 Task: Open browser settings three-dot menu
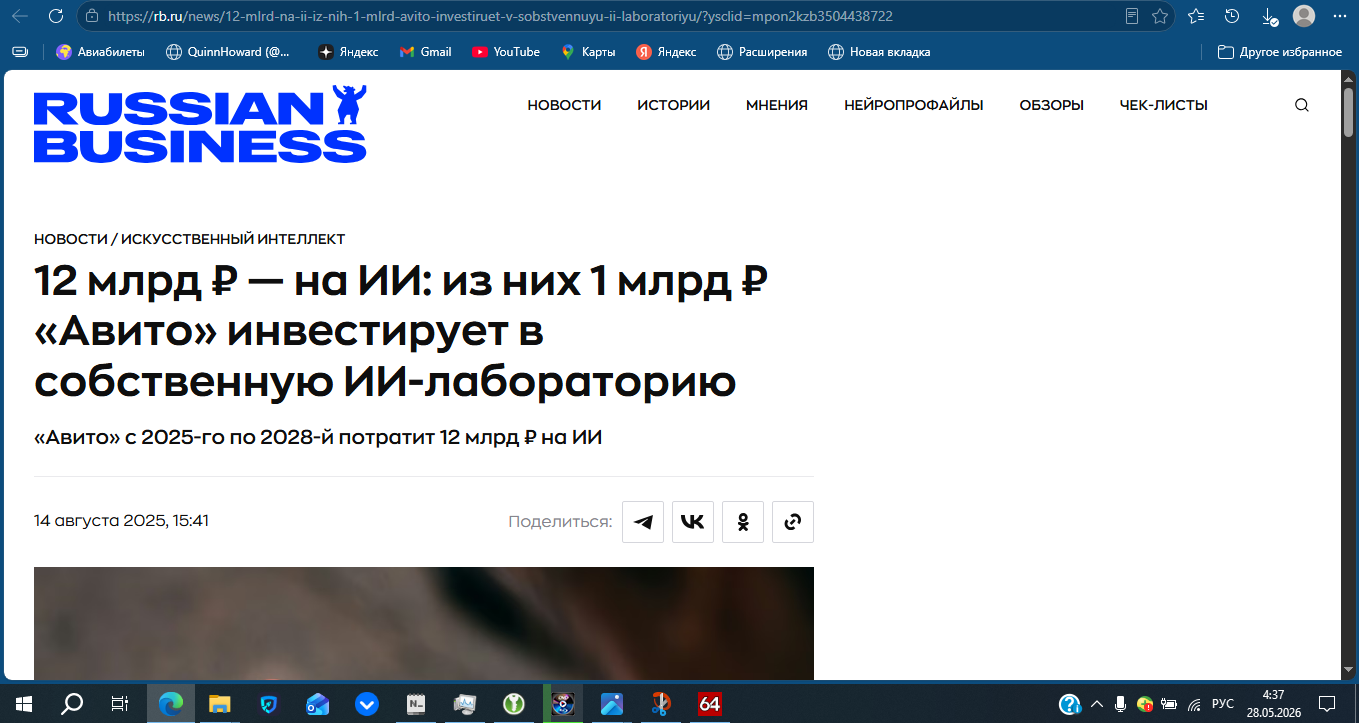coord(1340,16)
